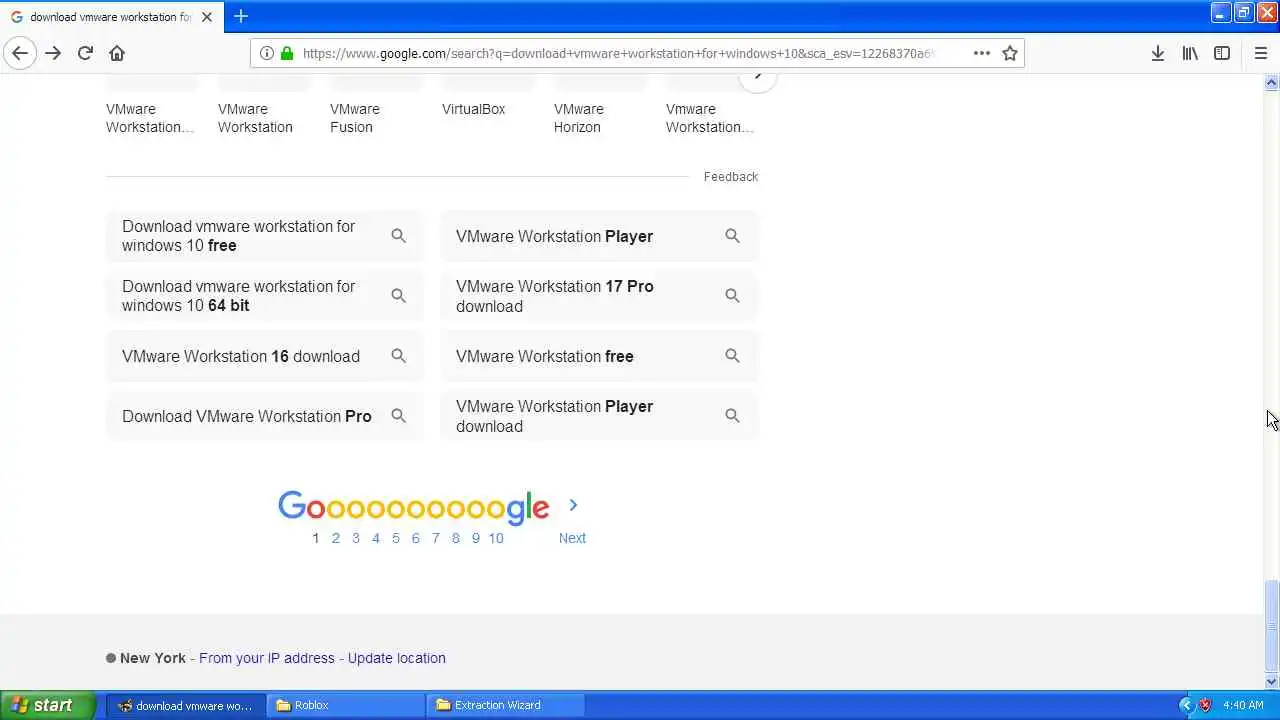Close the download vmware workstation tab
This screenshot has width=1280, height=720.
(207, 17)
